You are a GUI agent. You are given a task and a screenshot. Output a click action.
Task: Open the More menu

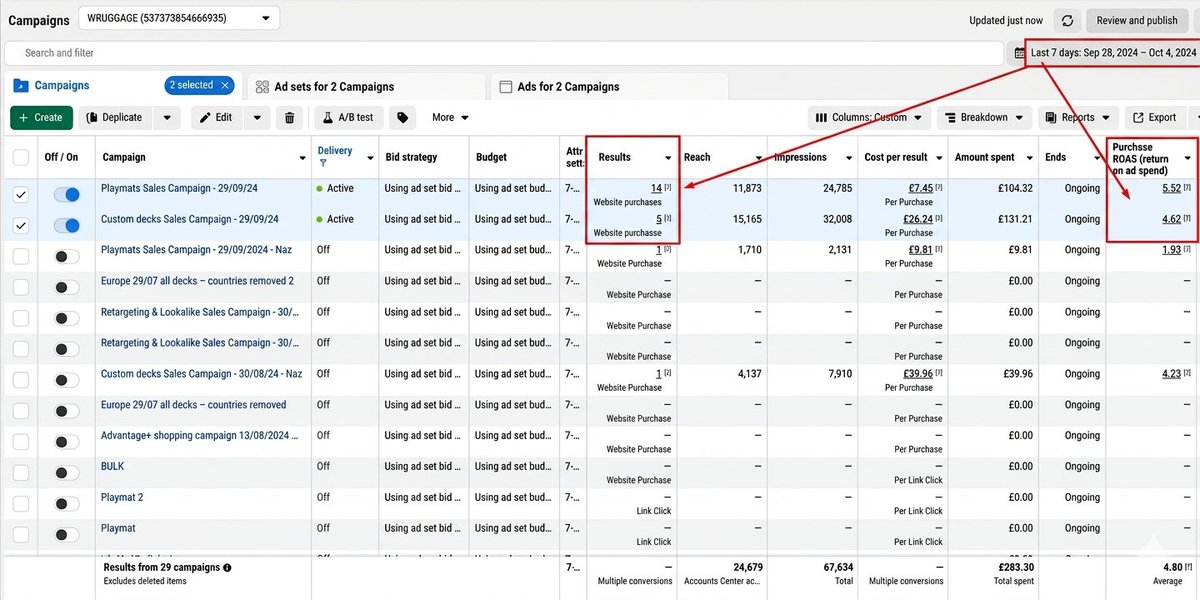tap(450, 117)
